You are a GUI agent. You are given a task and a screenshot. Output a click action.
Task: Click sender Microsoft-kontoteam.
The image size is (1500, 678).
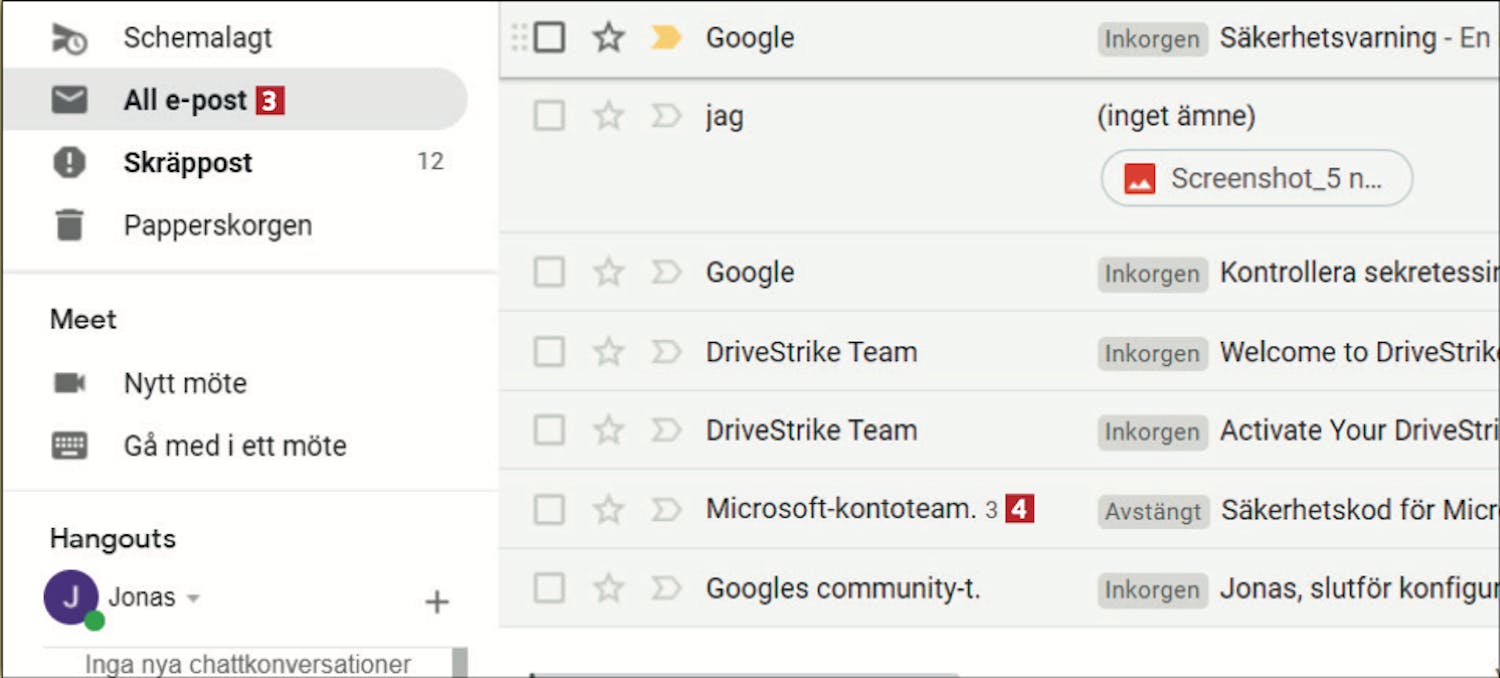tap(841, 509)
